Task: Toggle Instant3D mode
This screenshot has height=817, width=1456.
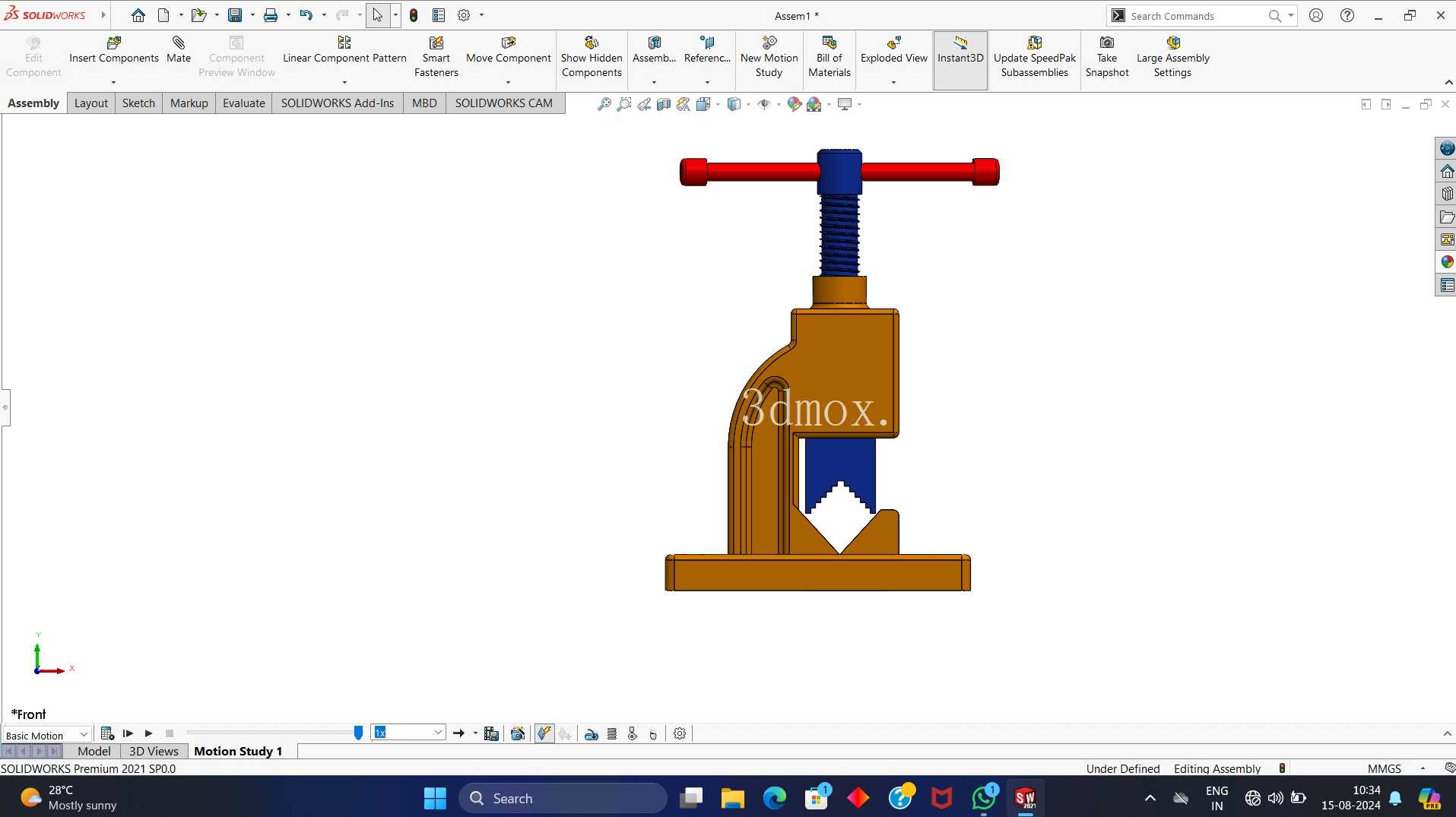Action: coord(960,60)
